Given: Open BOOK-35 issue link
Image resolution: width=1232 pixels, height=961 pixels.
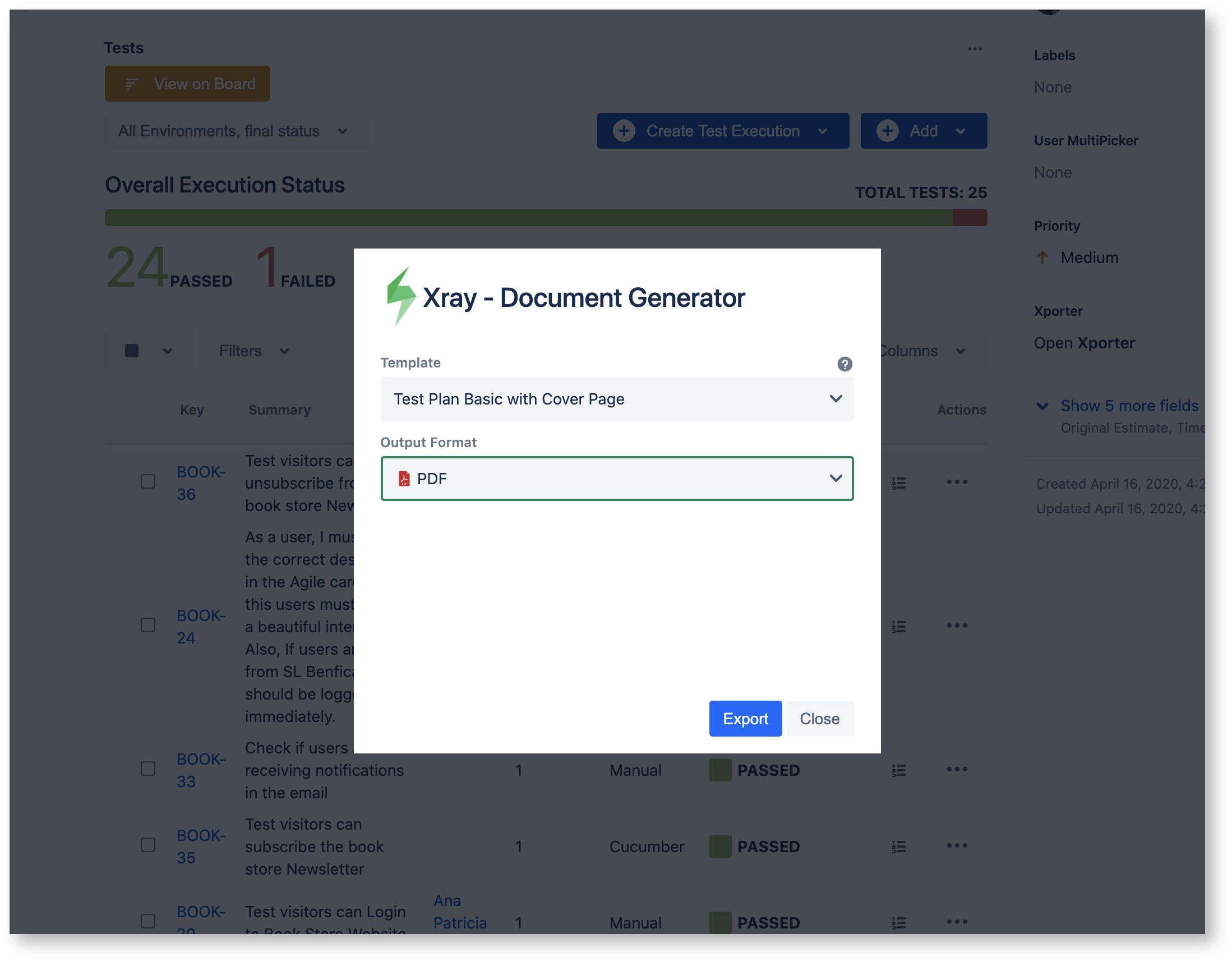Looking at the screenshot, I should 201,847.
